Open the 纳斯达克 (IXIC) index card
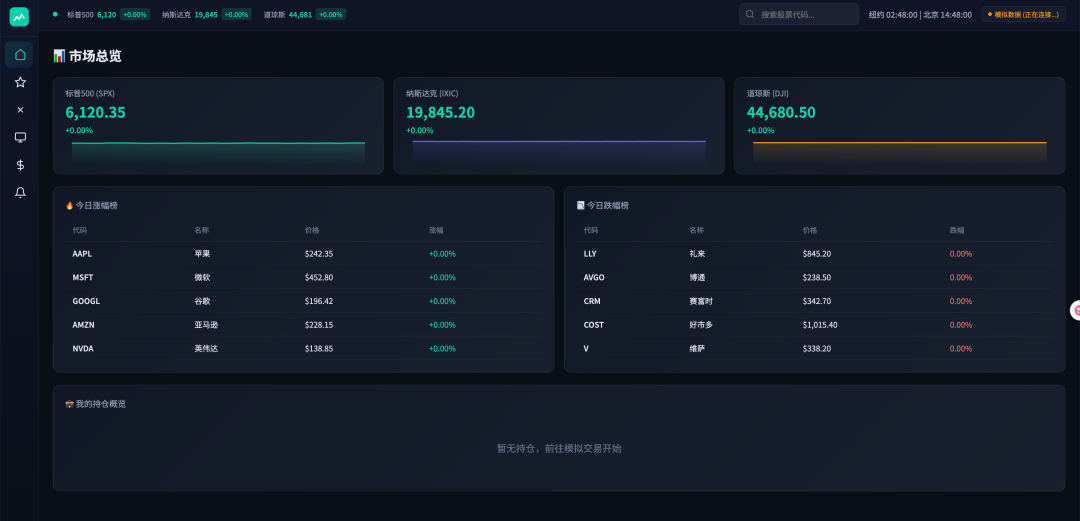The height and width of the screenshot is (521, 1080). [558, 126]
